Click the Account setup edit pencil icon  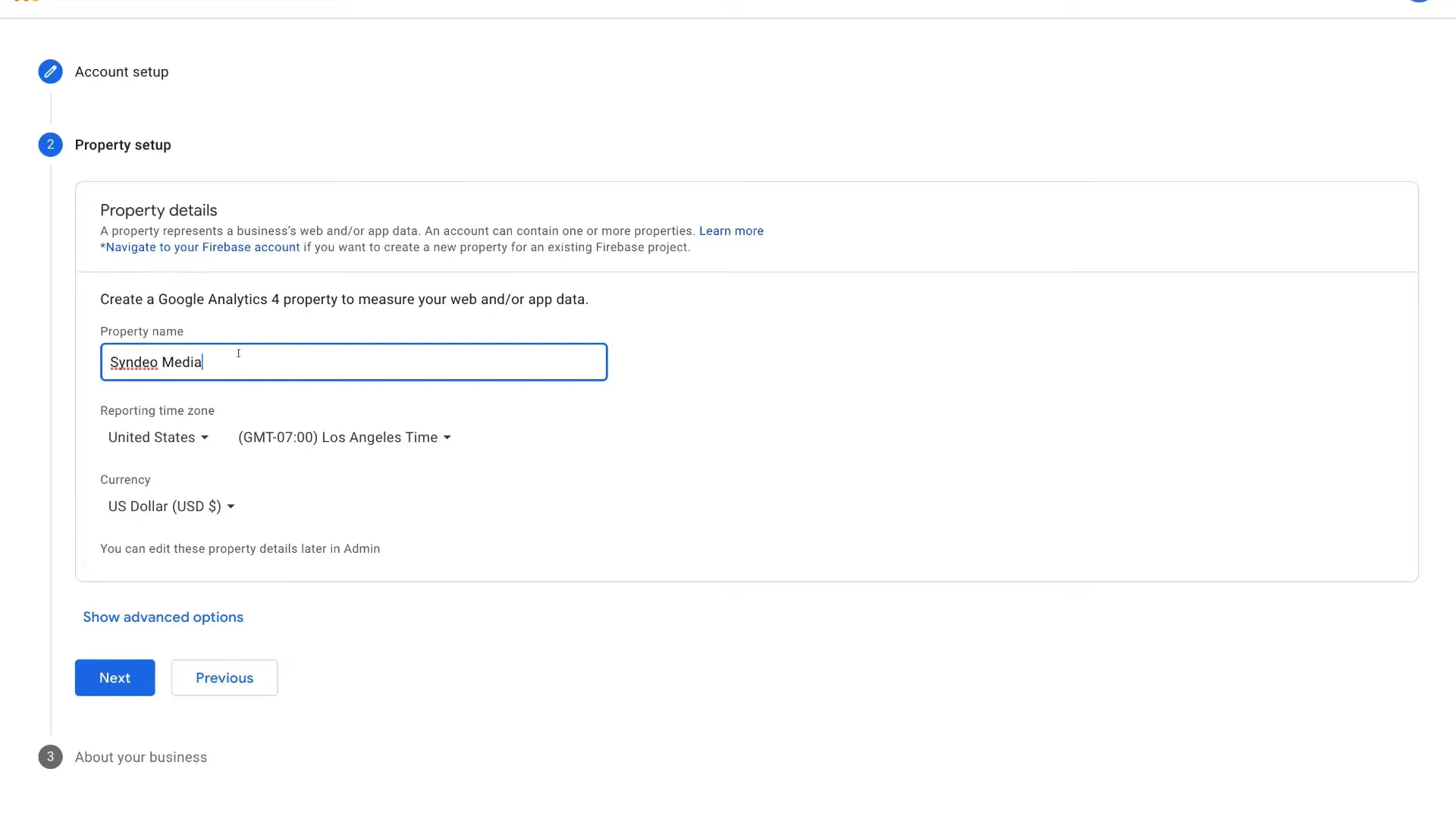[50, 71]
